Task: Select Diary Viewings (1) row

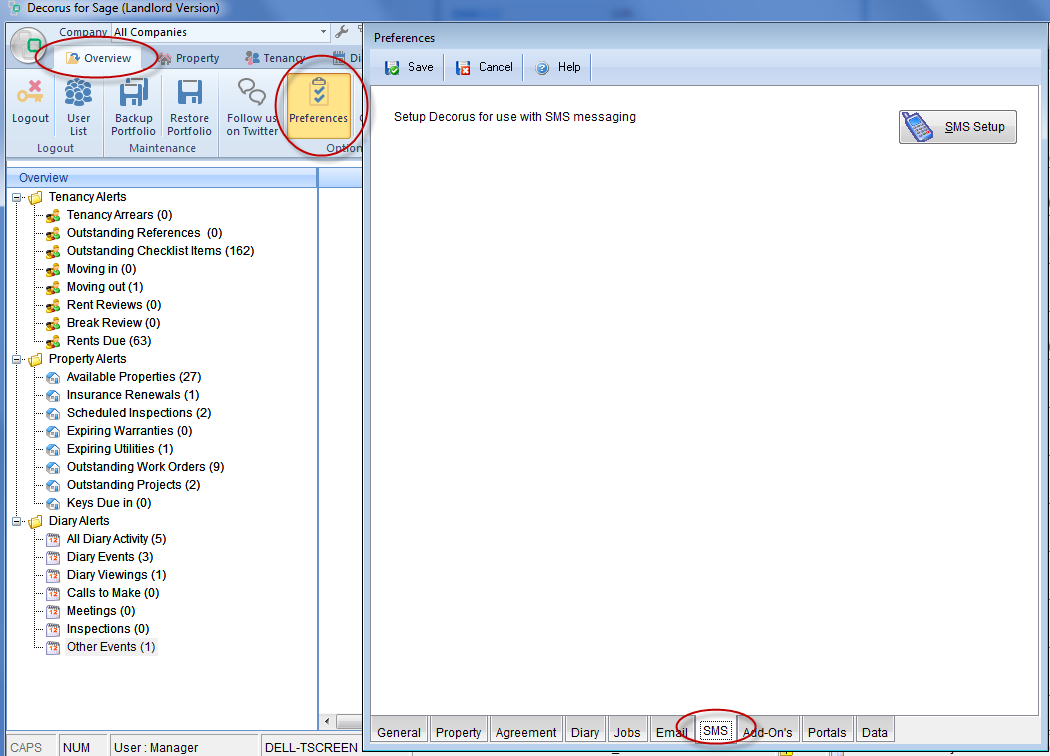Action: click(x=117, y=575)
